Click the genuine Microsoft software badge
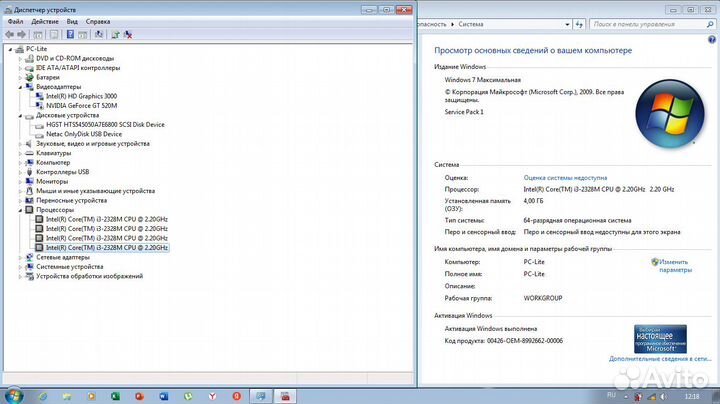This screenshot has width=720, height=404. tap(660, 339)
